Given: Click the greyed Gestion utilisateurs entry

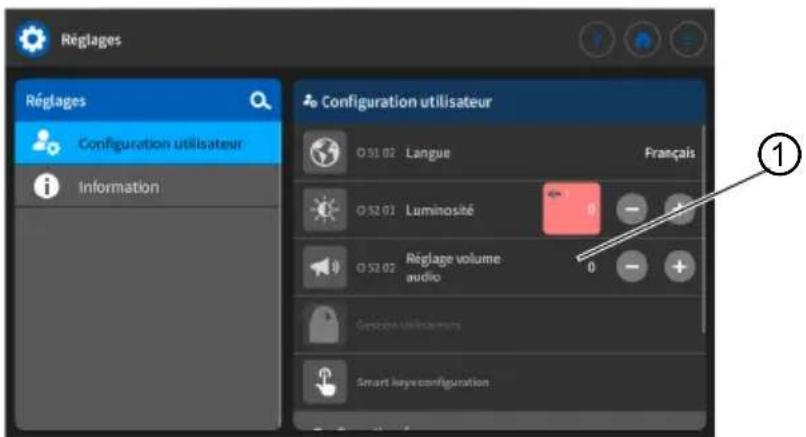Looking at the screenshot, I should click(x=498, y=324).
